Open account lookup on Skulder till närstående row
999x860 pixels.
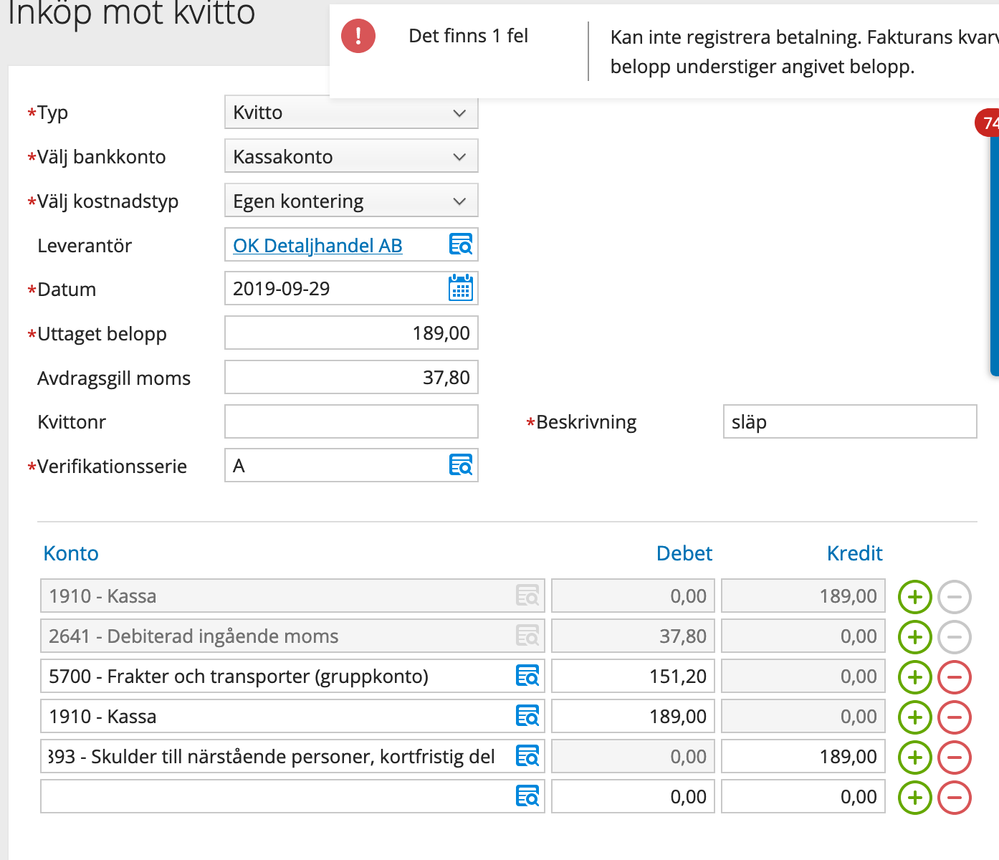528,756
